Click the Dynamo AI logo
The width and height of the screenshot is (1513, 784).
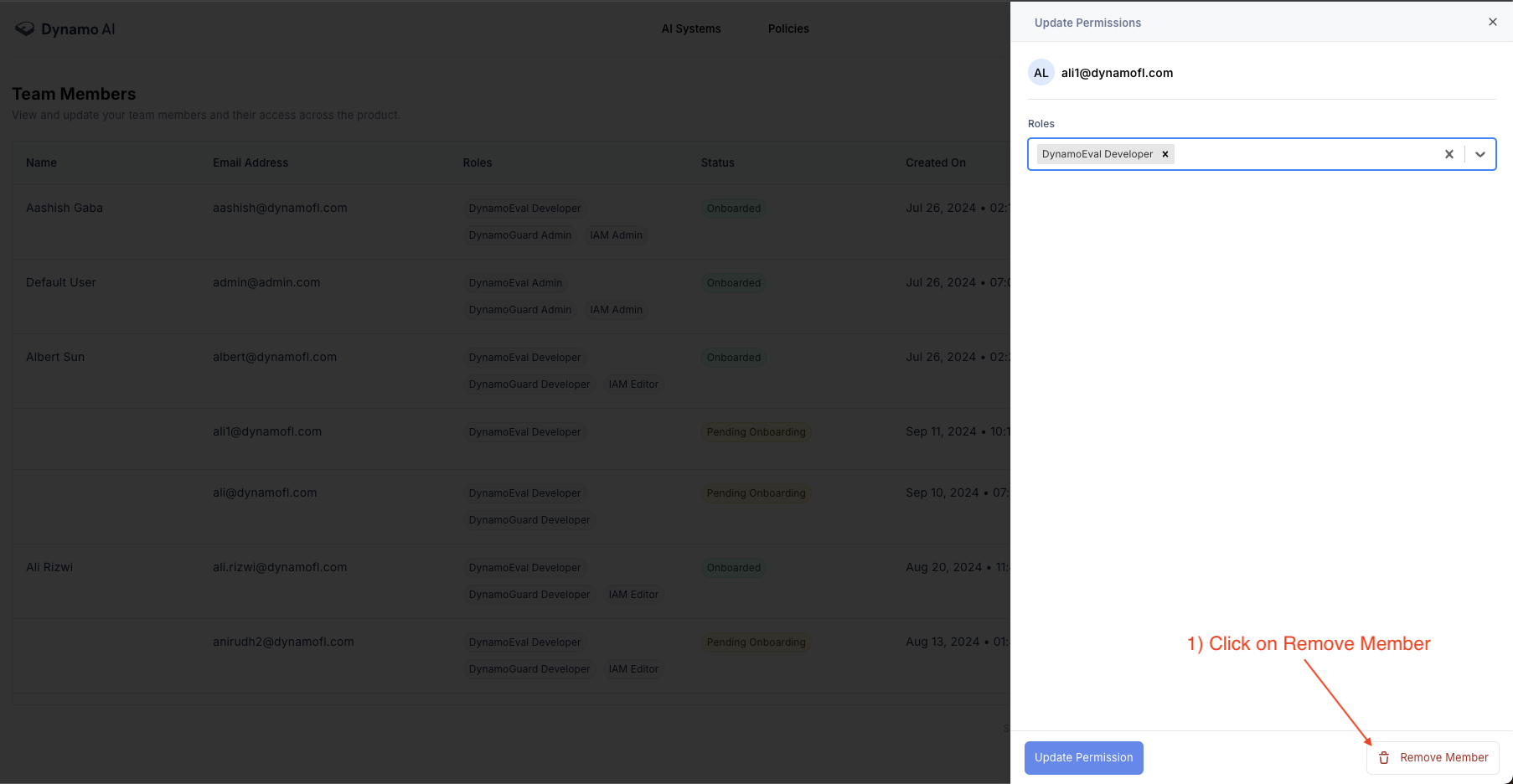65,28
